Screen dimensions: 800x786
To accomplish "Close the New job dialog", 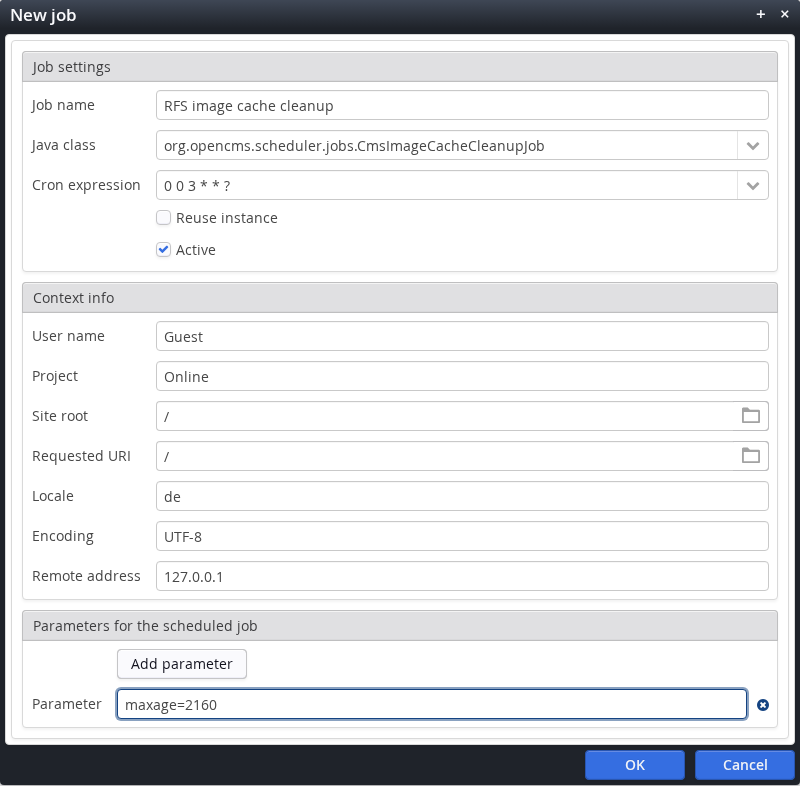I will pyautogui.click(x=785, y=14).
